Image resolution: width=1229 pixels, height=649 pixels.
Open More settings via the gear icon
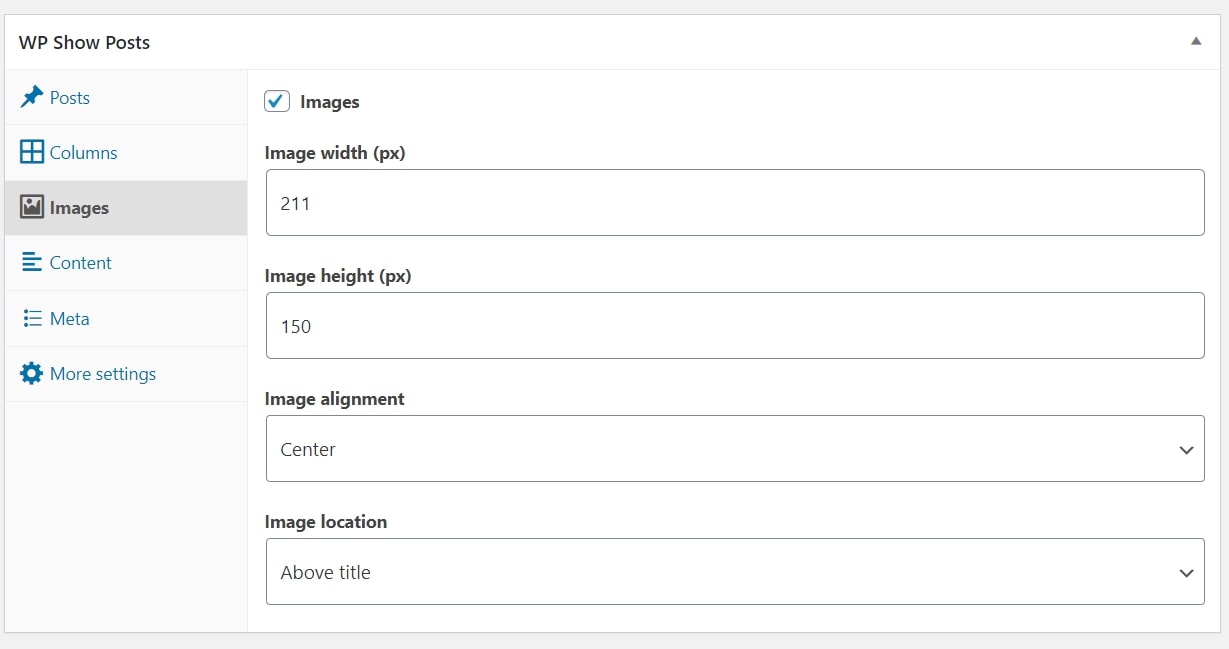click(x=31, y=373)
